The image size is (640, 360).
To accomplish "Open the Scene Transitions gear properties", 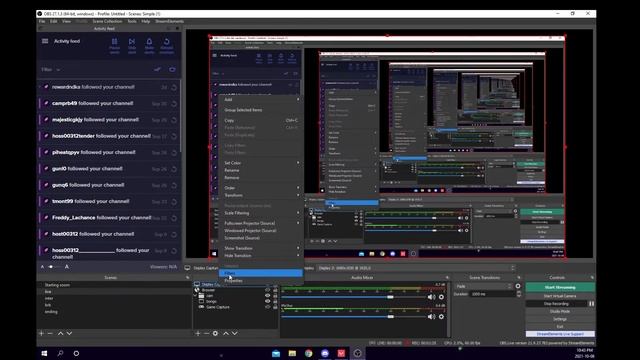I will coord(518,286).
